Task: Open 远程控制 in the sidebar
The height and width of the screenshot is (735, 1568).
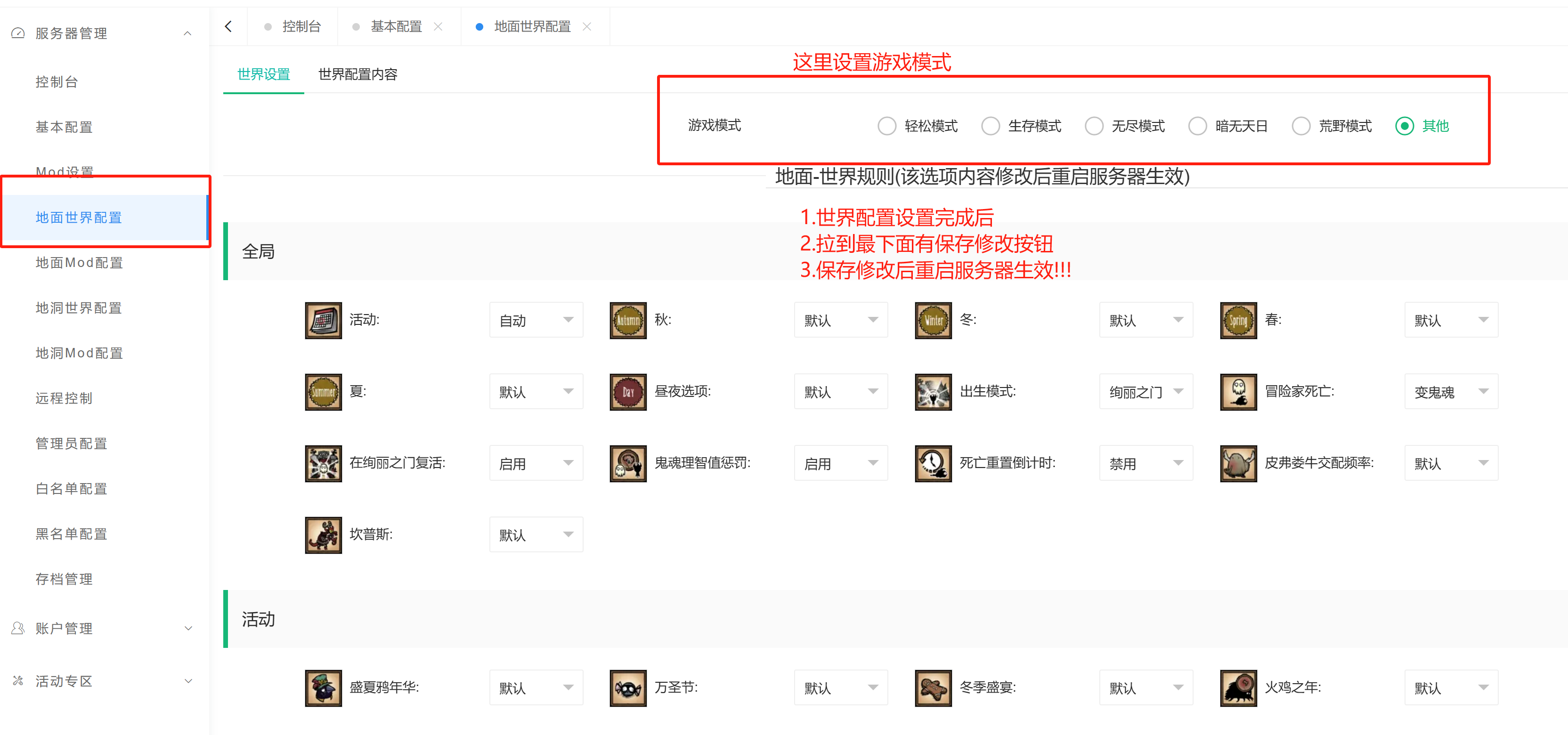Action: click(x=64, y=398)
